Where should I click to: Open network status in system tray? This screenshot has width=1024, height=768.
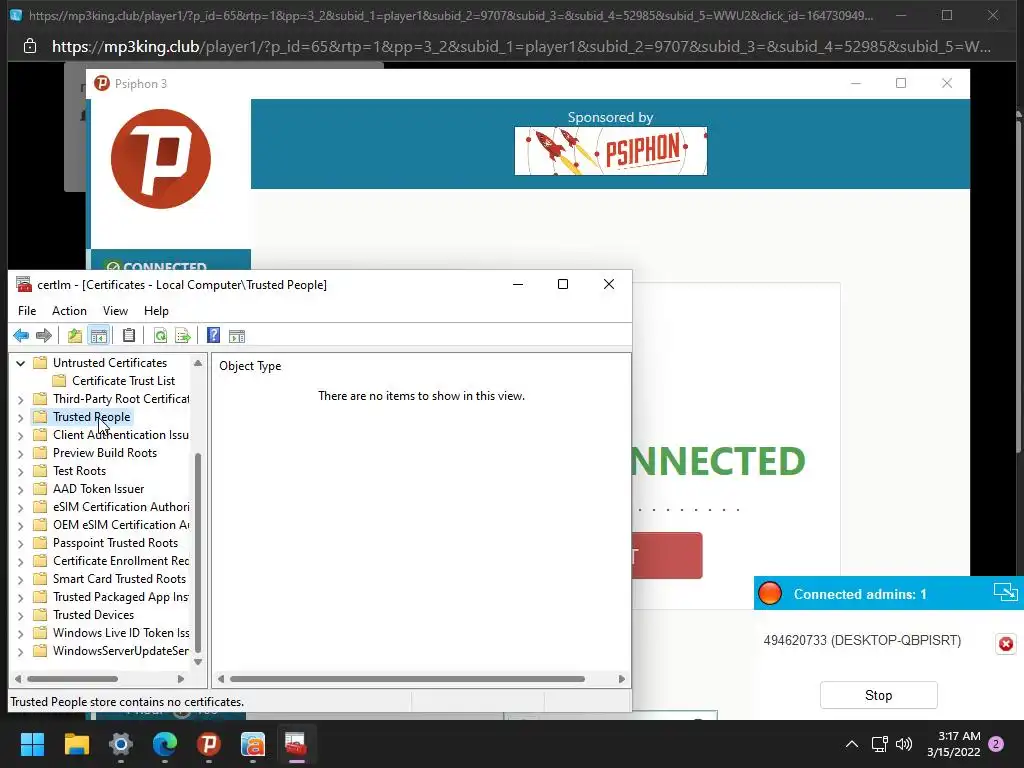point(879,744)
